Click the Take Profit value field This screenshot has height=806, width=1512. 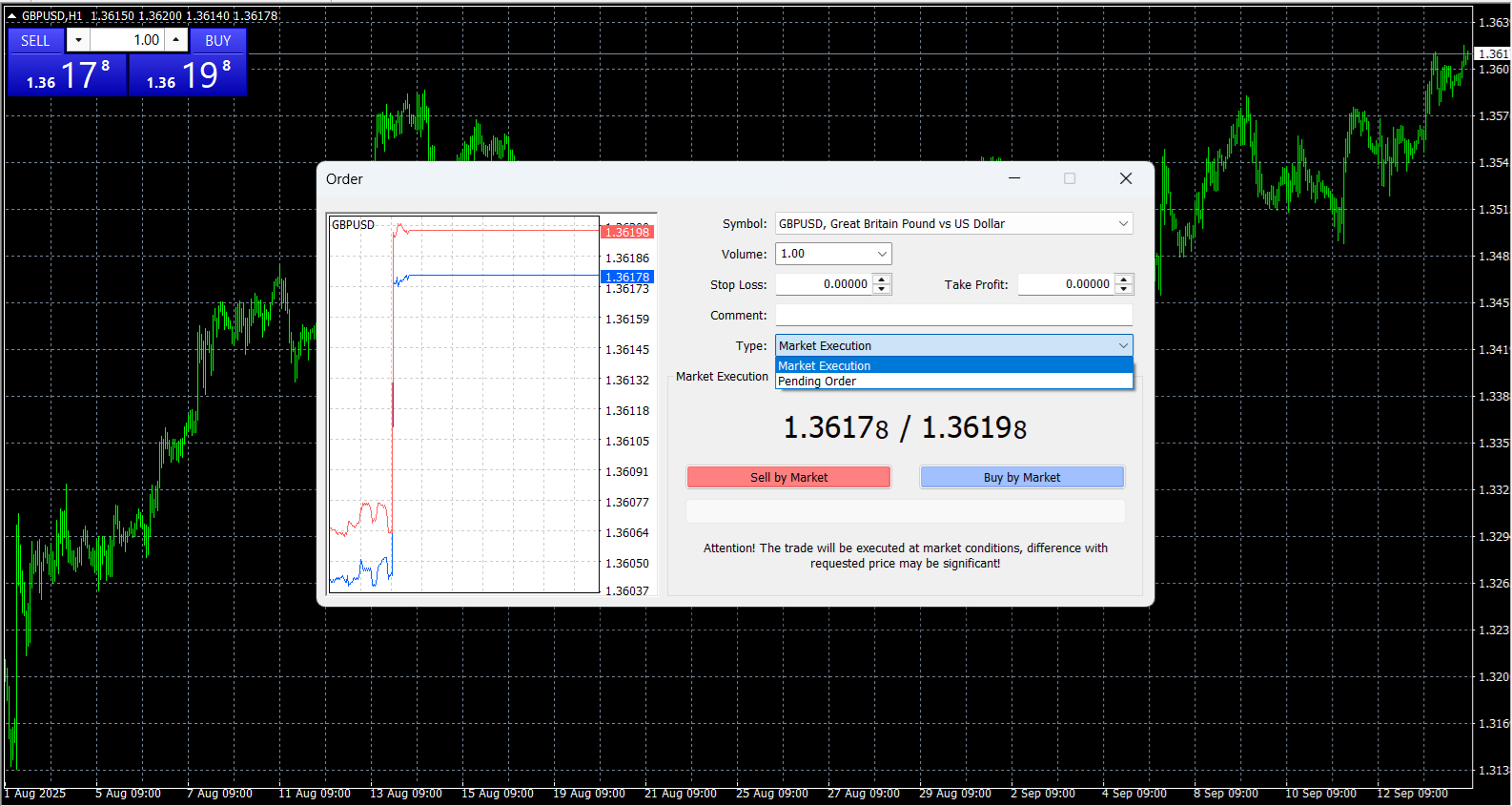click(1066, 284)
